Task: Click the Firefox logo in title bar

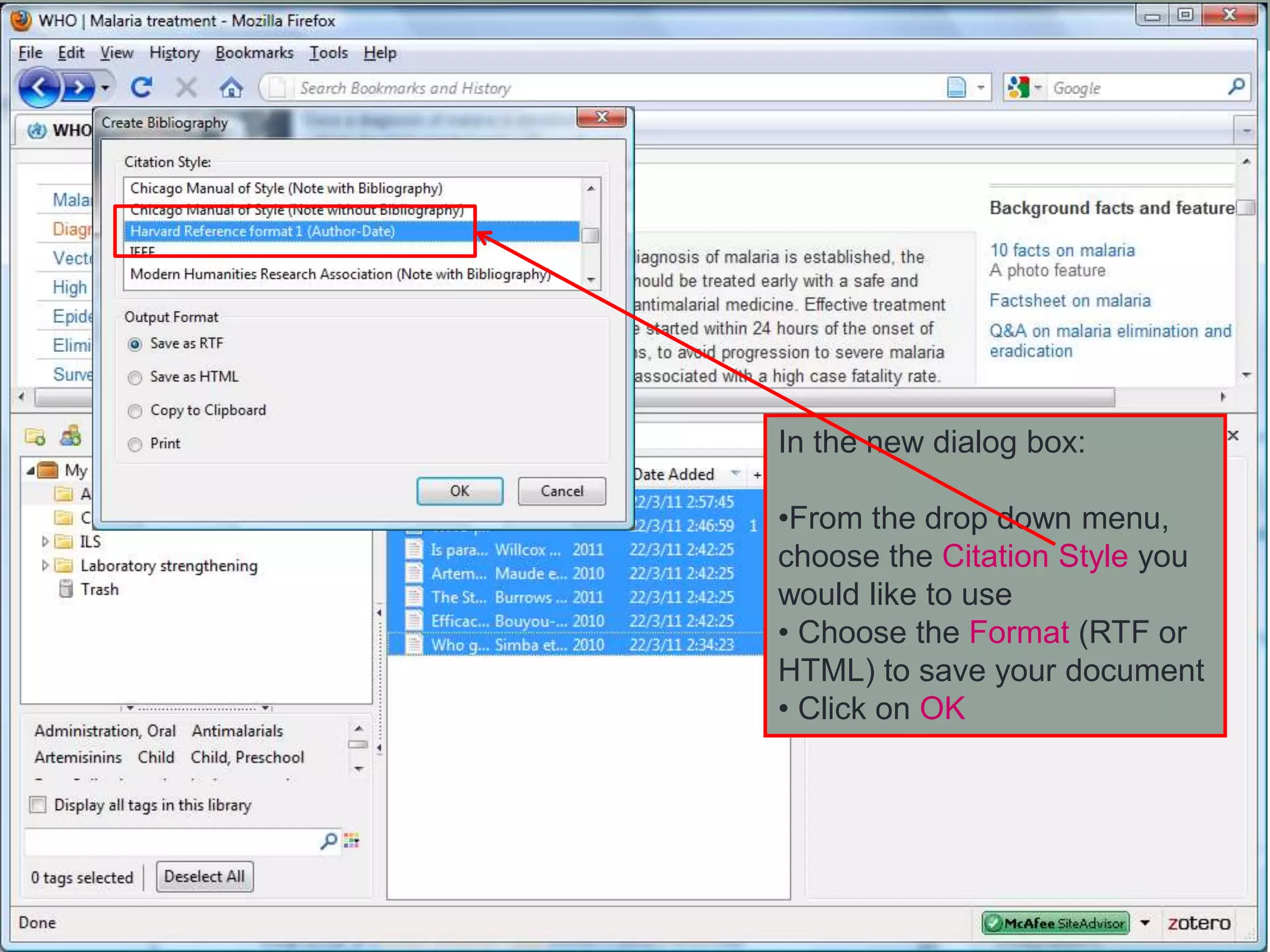Action: point(21,20)
